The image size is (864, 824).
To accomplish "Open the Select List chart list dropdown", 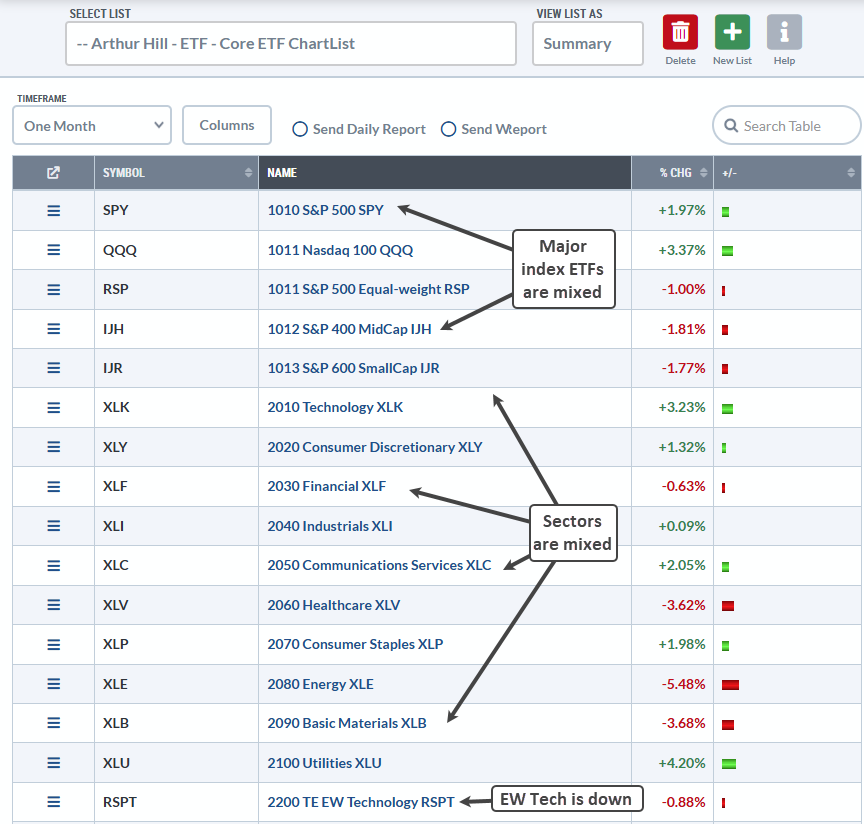I will (291, 44).
